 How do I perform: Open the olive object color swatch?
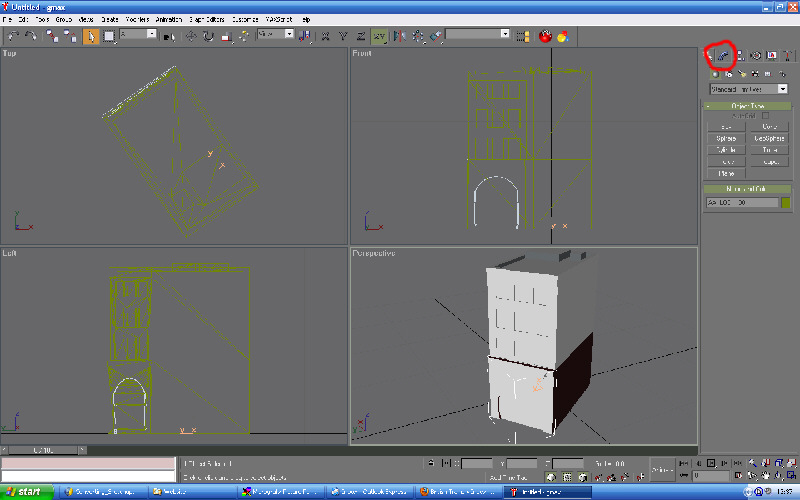coord(786,203)
